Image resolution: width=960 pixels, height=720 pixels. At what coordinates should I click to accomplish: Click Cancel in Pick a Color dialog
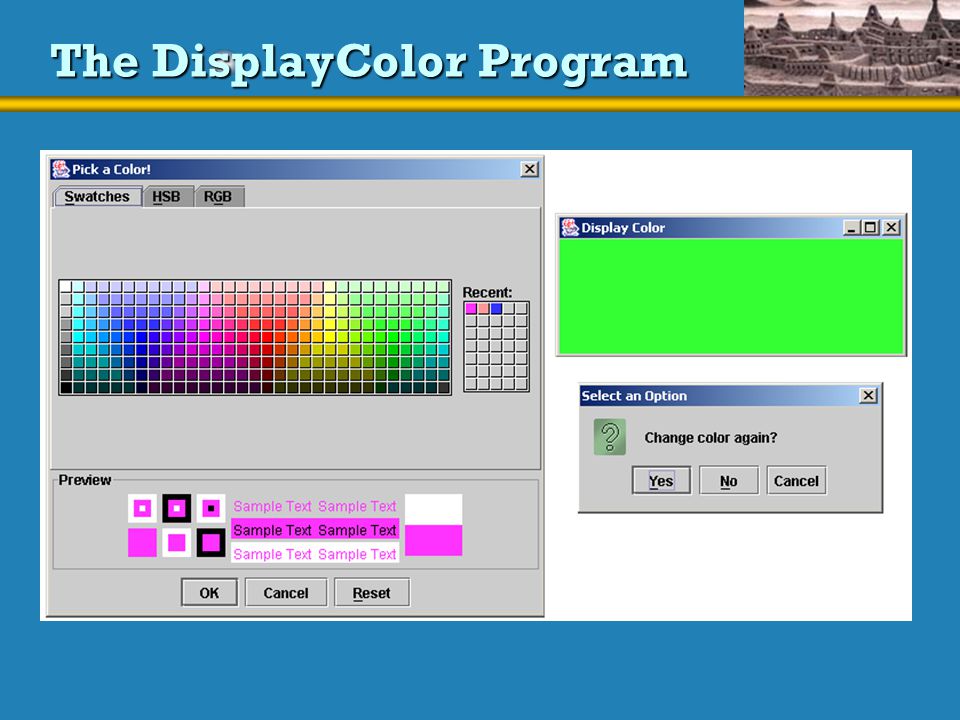pos(286,593)
